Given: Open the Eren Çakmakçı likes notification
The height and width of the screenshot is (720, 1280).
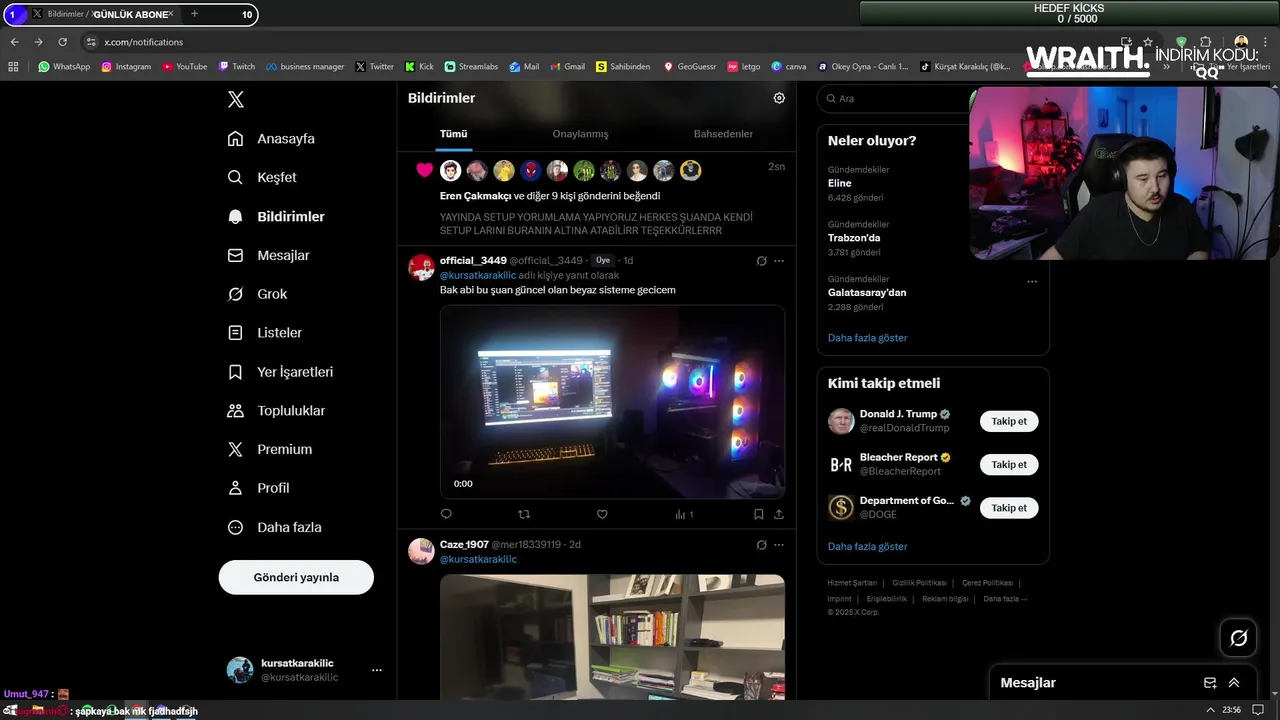Looking at the screenshot, I should click(597, 200).
